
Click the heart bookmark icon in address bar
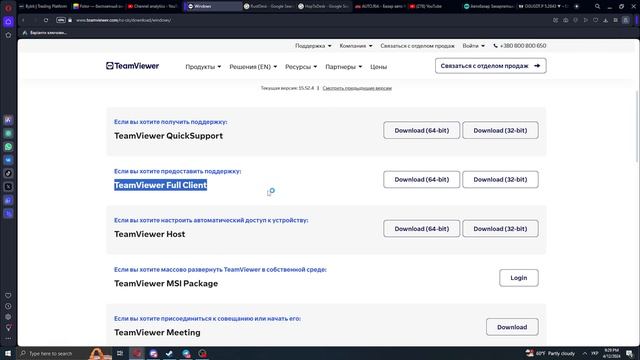596,20
